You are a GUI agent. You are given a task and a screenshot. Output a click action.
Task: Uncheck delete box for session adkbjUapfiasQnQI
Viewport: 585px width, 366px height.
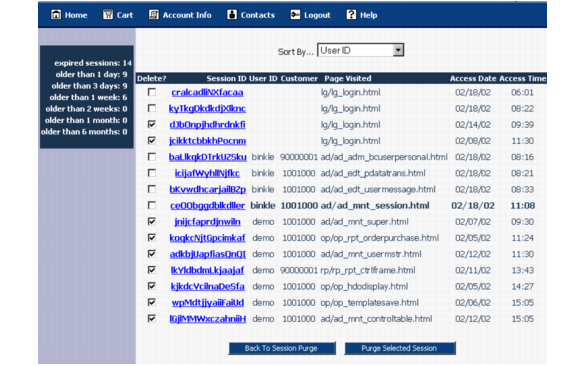click(152, 254)
